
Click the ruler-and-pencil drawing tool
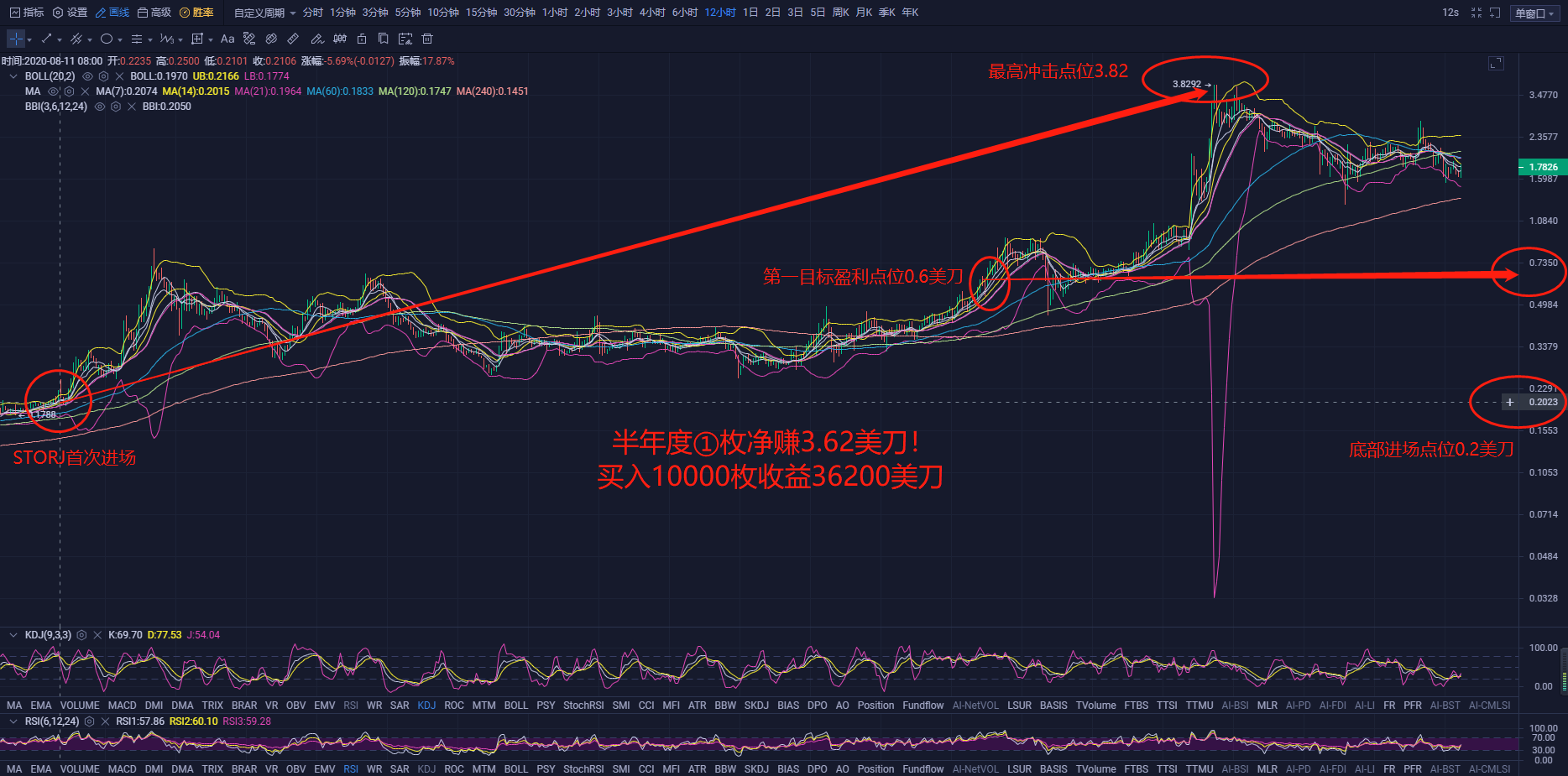coord(249,39)
